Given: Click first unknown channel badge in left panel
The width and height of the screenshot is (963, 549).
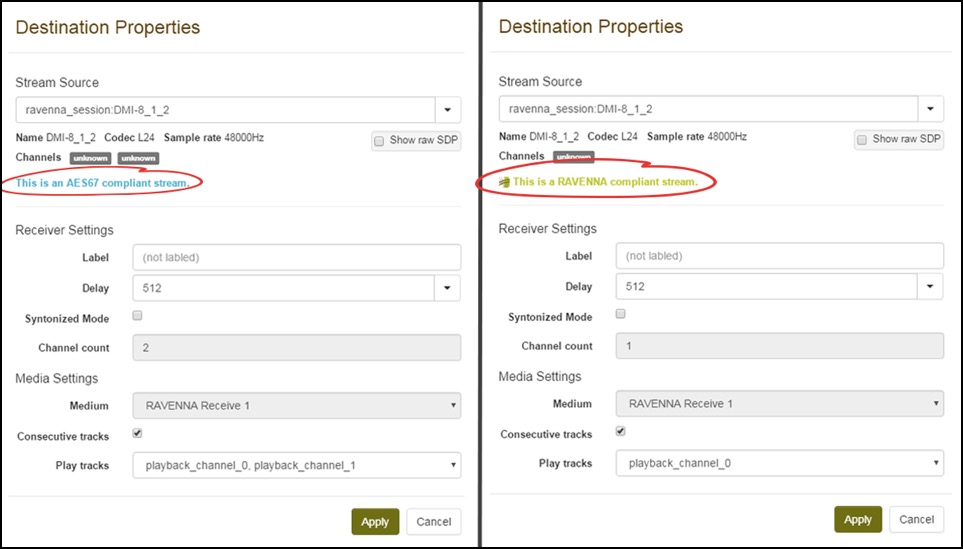Looking at the screenshot, I should pos(90,158).
